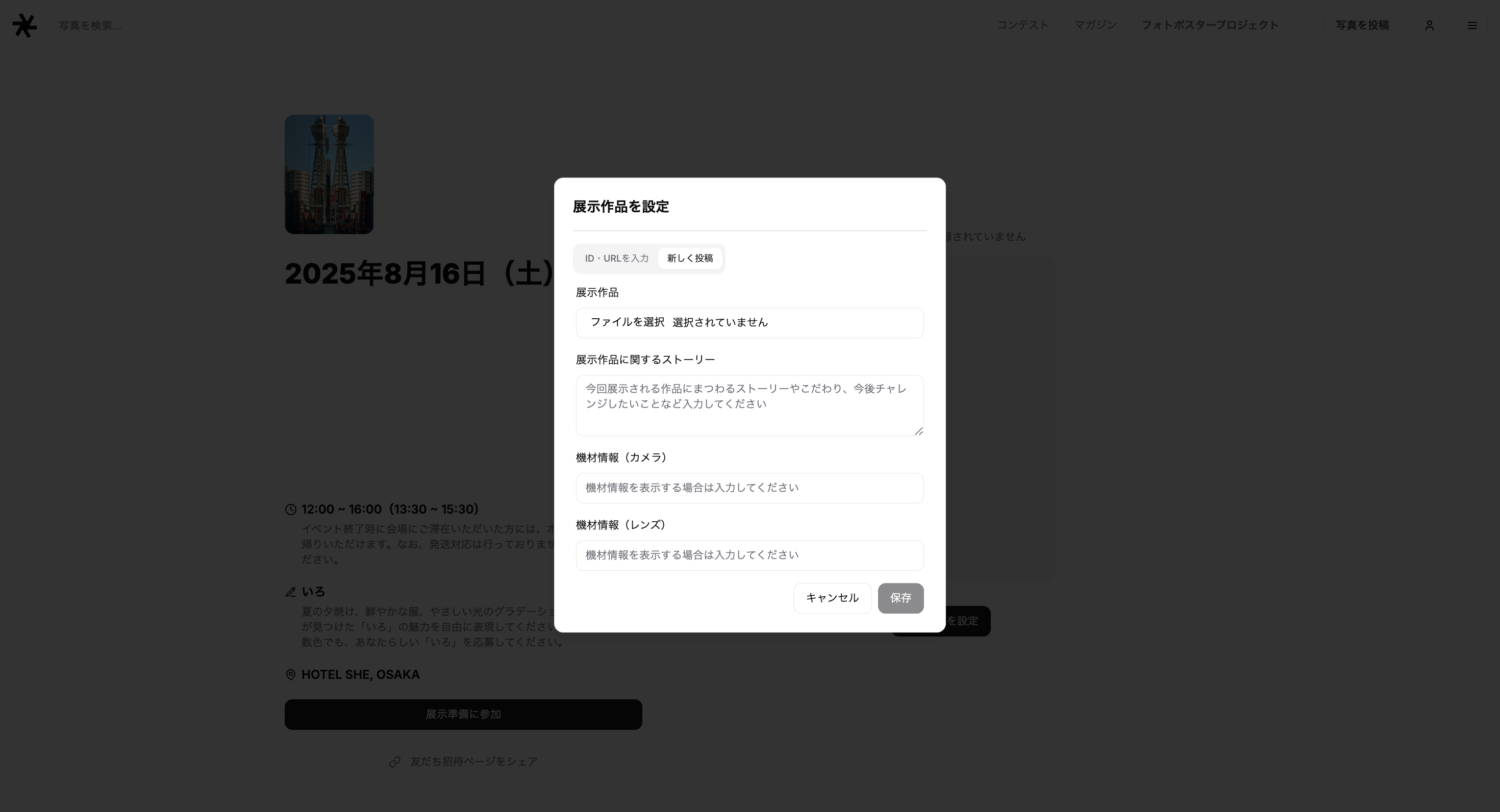Click the 12:00 ~ 16:00 time text
Image resolution: width=1500 pixels, height=812 pixels.
(x=390, y=510)
